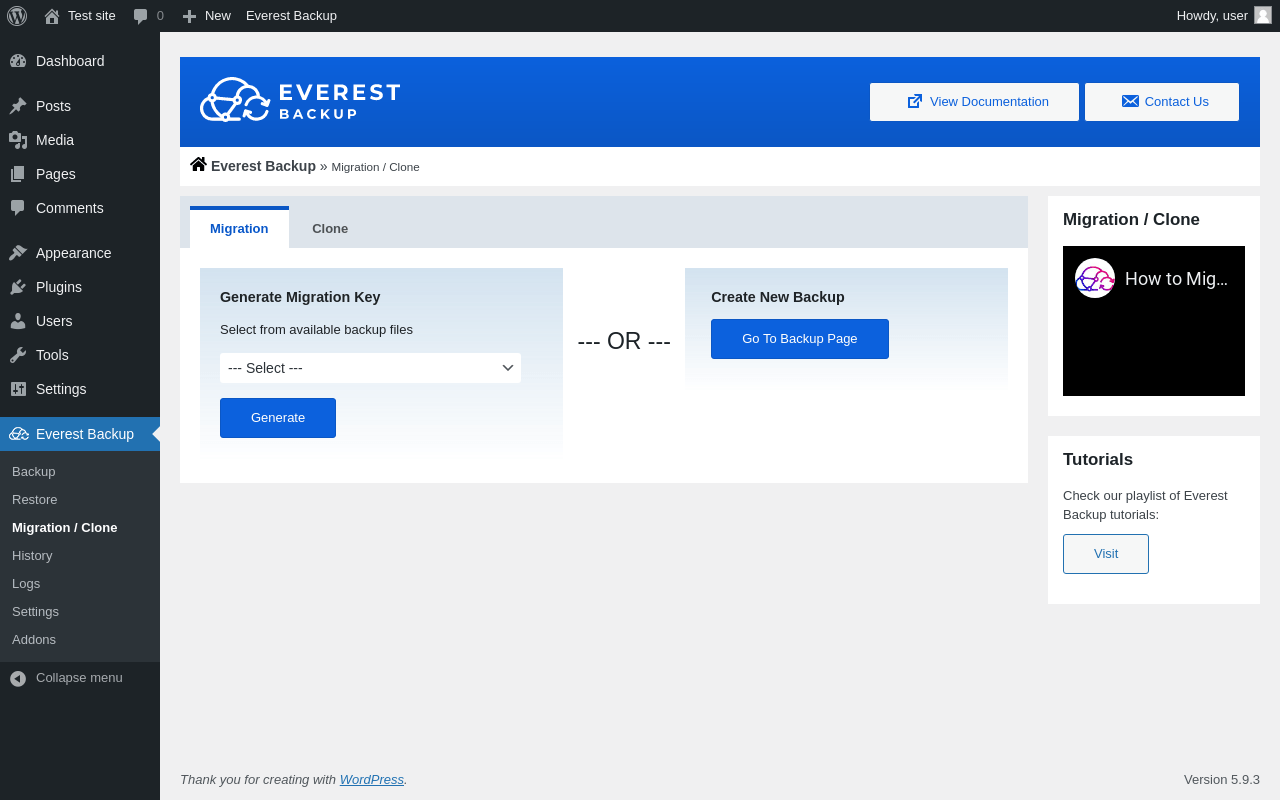Image resolution: width=1280 pixels, height=800 pixels.
Task: Click the external link icon on View Documentation
Action: tap(915, 101)
